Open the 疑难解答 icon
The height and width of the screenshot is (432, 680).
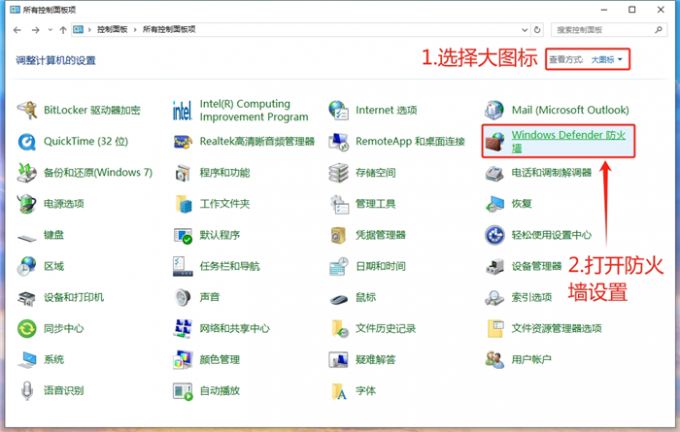tap(338, 360)
